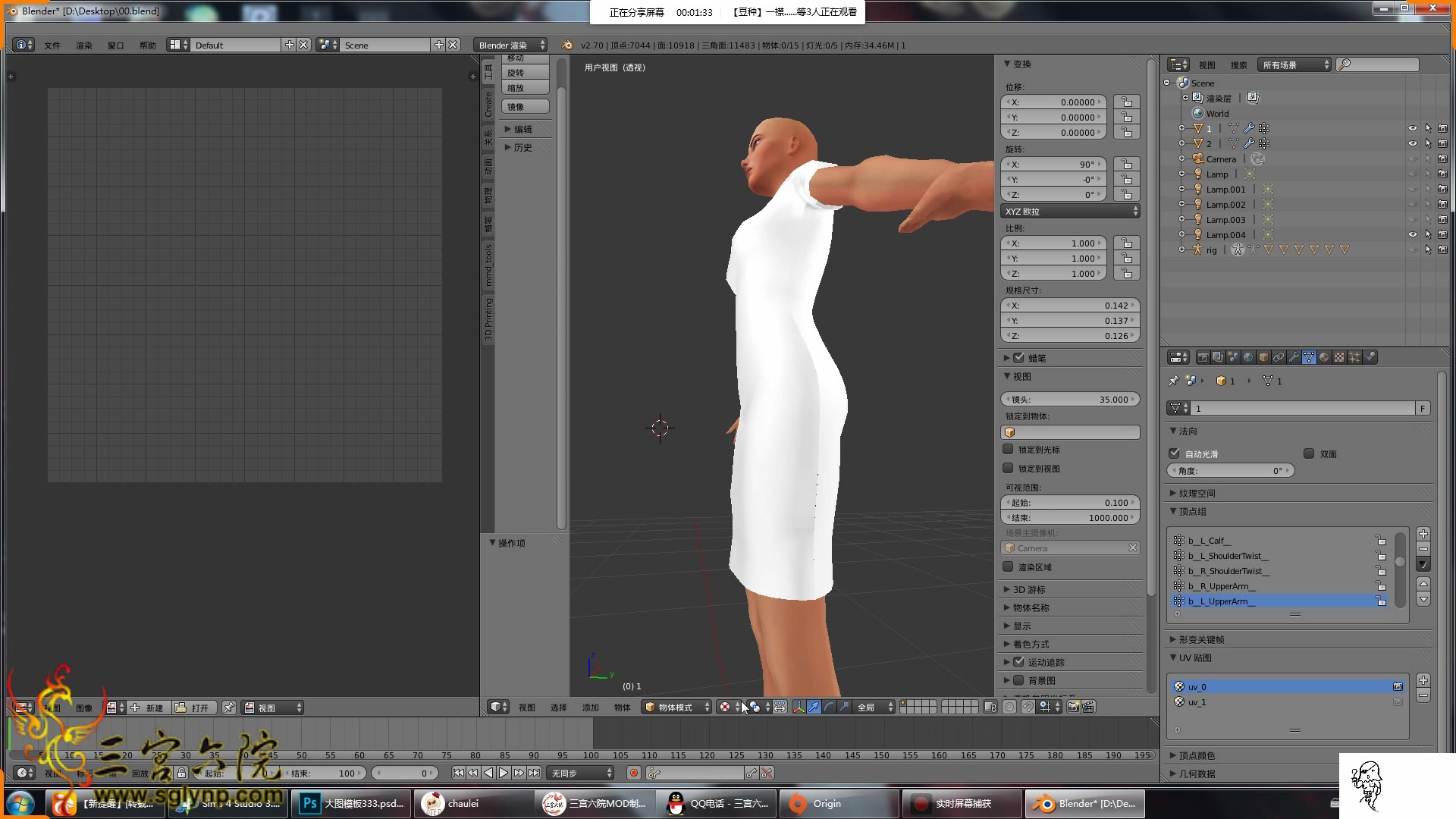Image resolution: width=1456 pixels, height=819 pixels.
Task: Open the Particles properties tab
Action: coord(1354,357)
